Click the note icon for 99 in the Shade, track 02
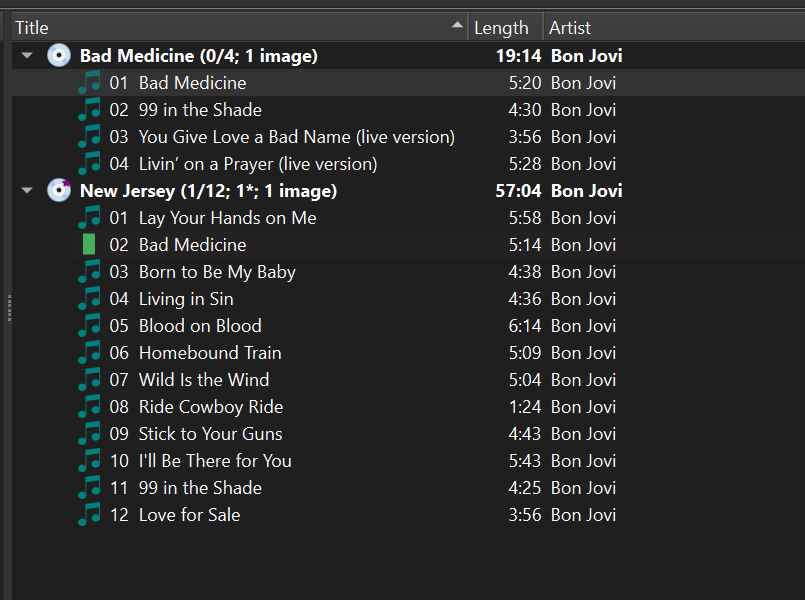This screenshot has height=600, width=805. click(x=89, y=110)
